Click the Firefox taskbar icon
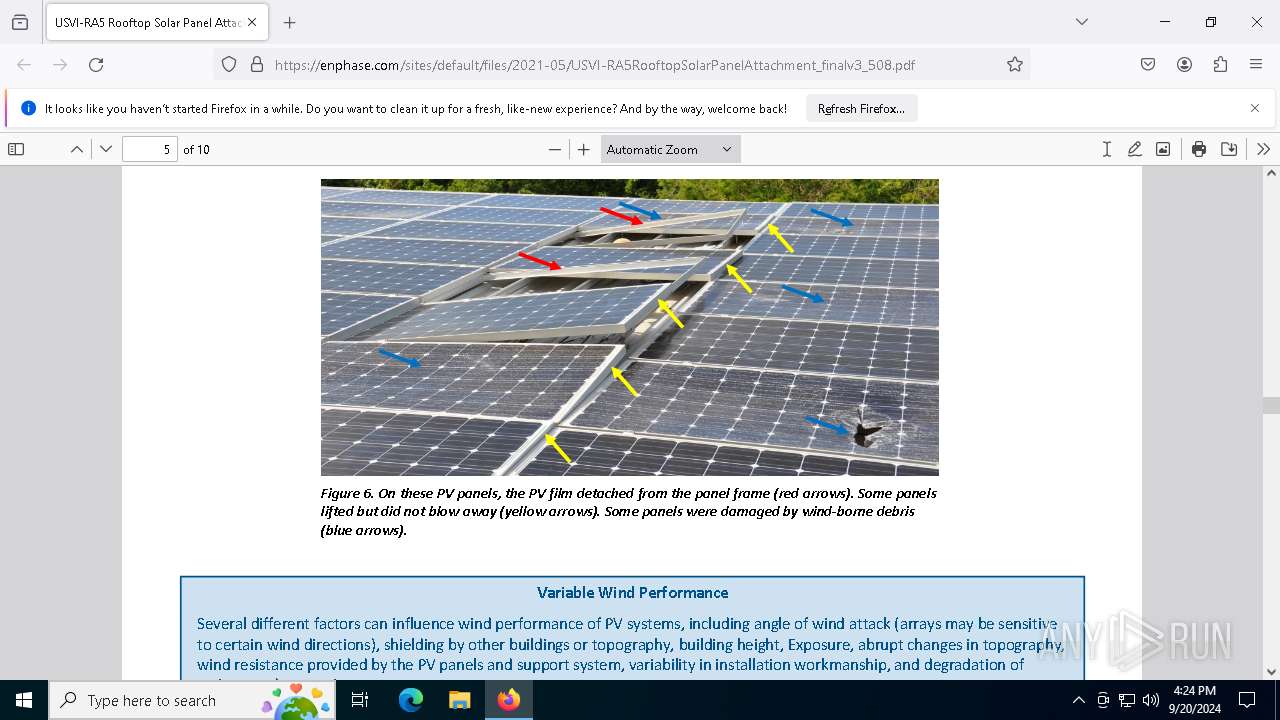 coord(508,700)
